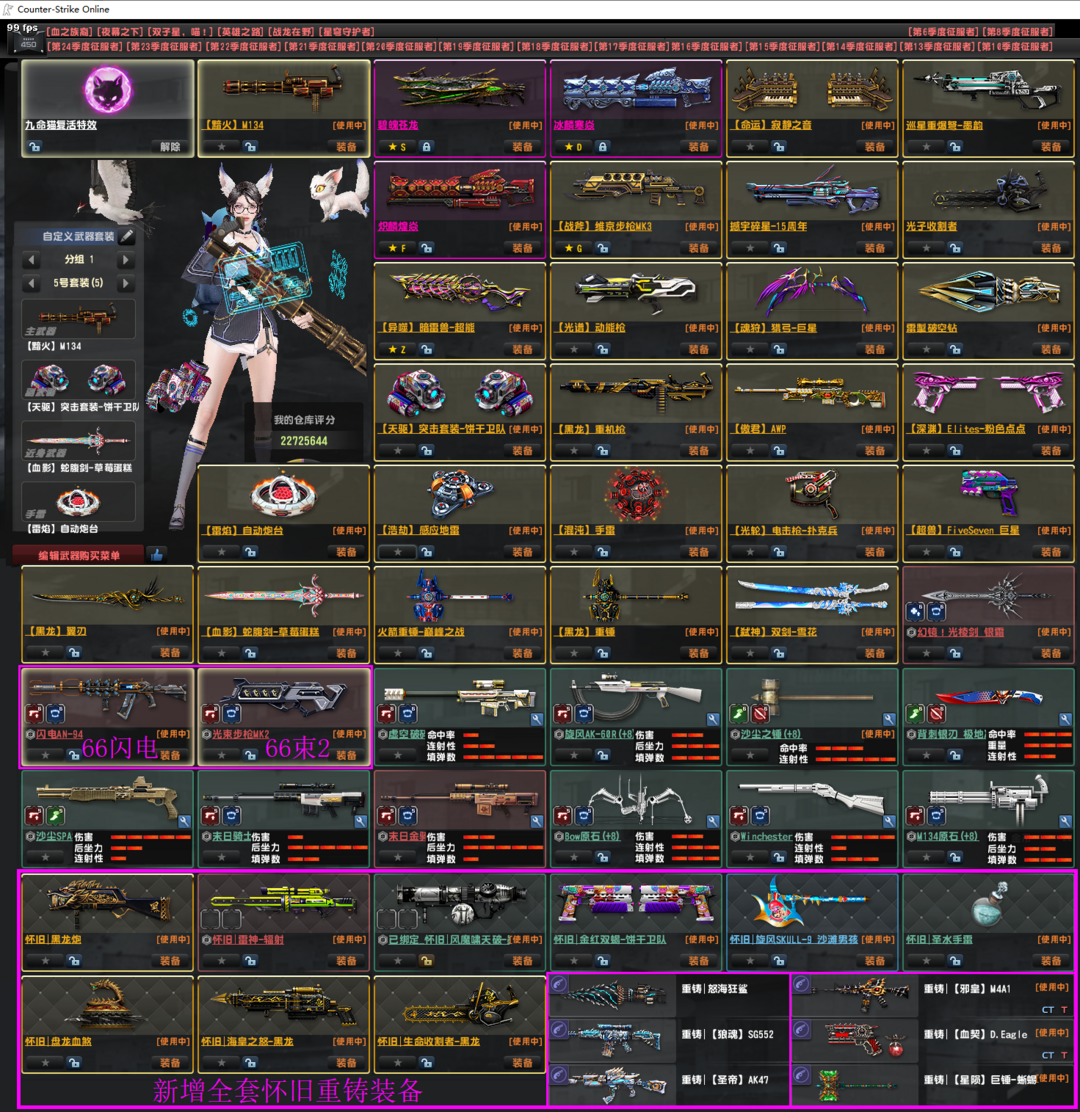Viewport: 1080px width, 1112px height.
Task: Click the blue enhancement icon on the 光束步枪MK2 card
Action: coord(232,713)
